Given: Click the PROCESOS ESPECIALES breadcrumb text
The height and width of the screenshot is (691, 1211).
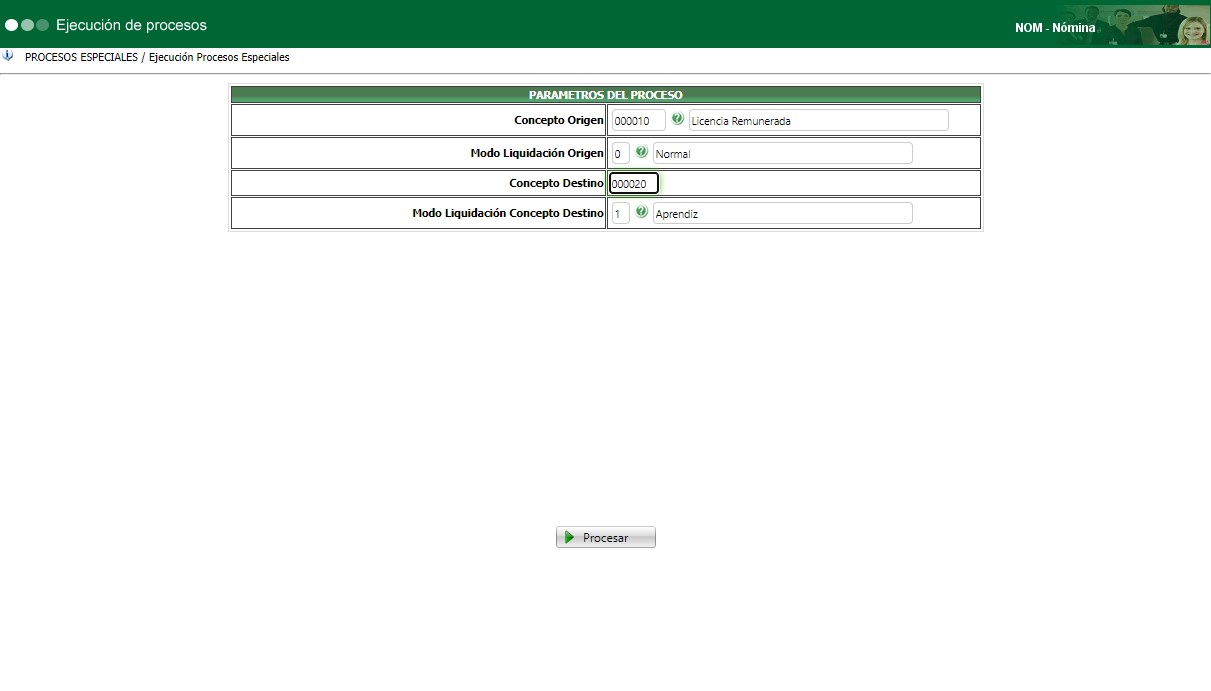Looking at the screenshot, I should (81, 57).
